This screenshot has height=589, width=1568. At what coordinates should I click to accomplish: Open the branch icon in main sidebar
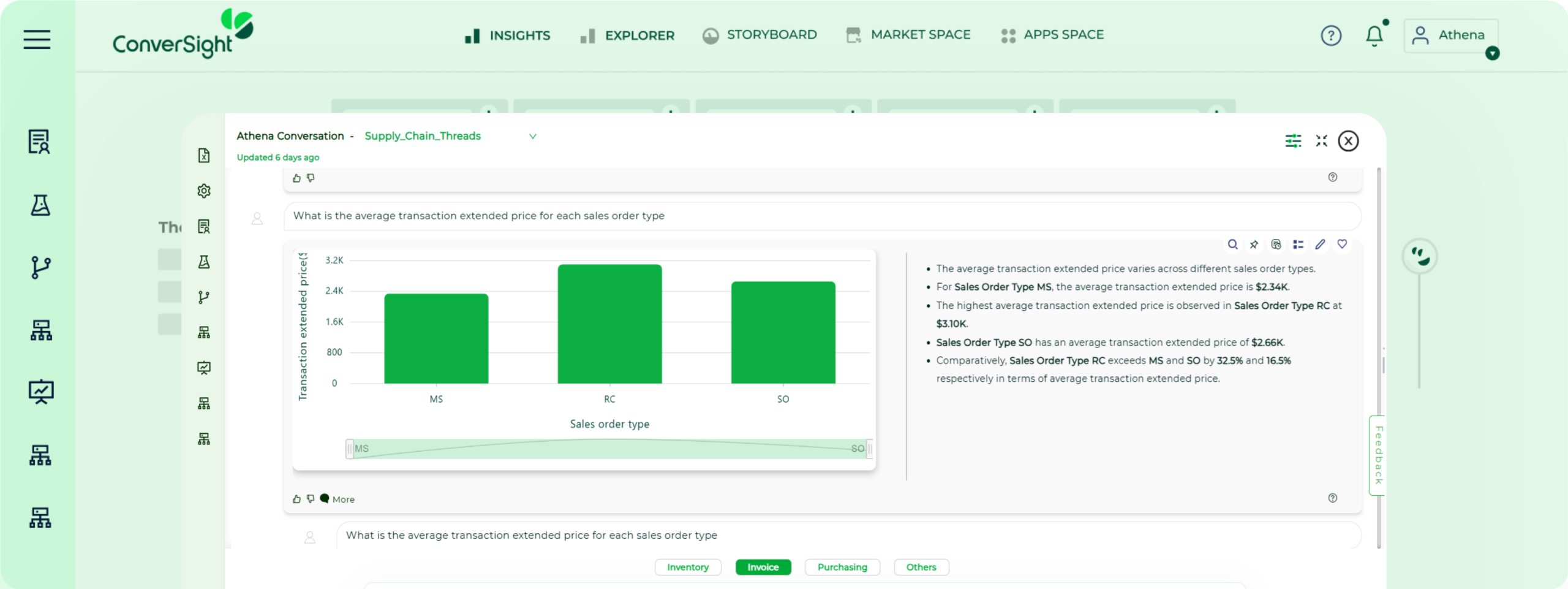click(40, 267)
